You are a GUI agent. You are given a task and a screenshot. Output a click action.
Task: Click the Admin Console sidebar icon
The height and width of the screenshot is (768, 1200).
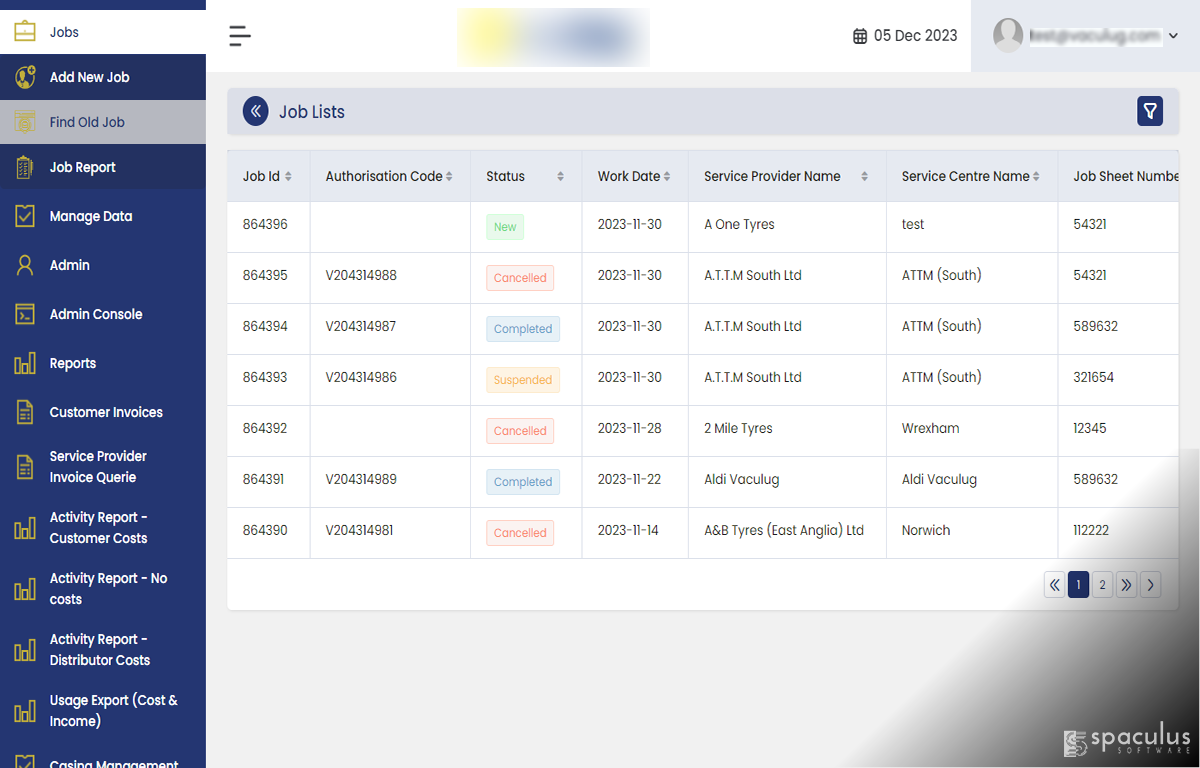[25, 314]
